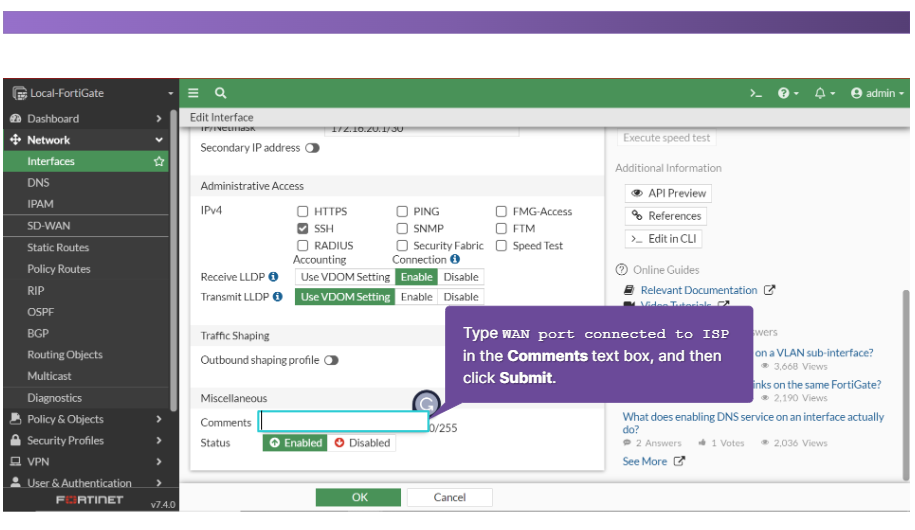Viewport: 915px width, 530px height.
Task: Open the Relevant Documentation link
Action: click(x=699, y=290)
